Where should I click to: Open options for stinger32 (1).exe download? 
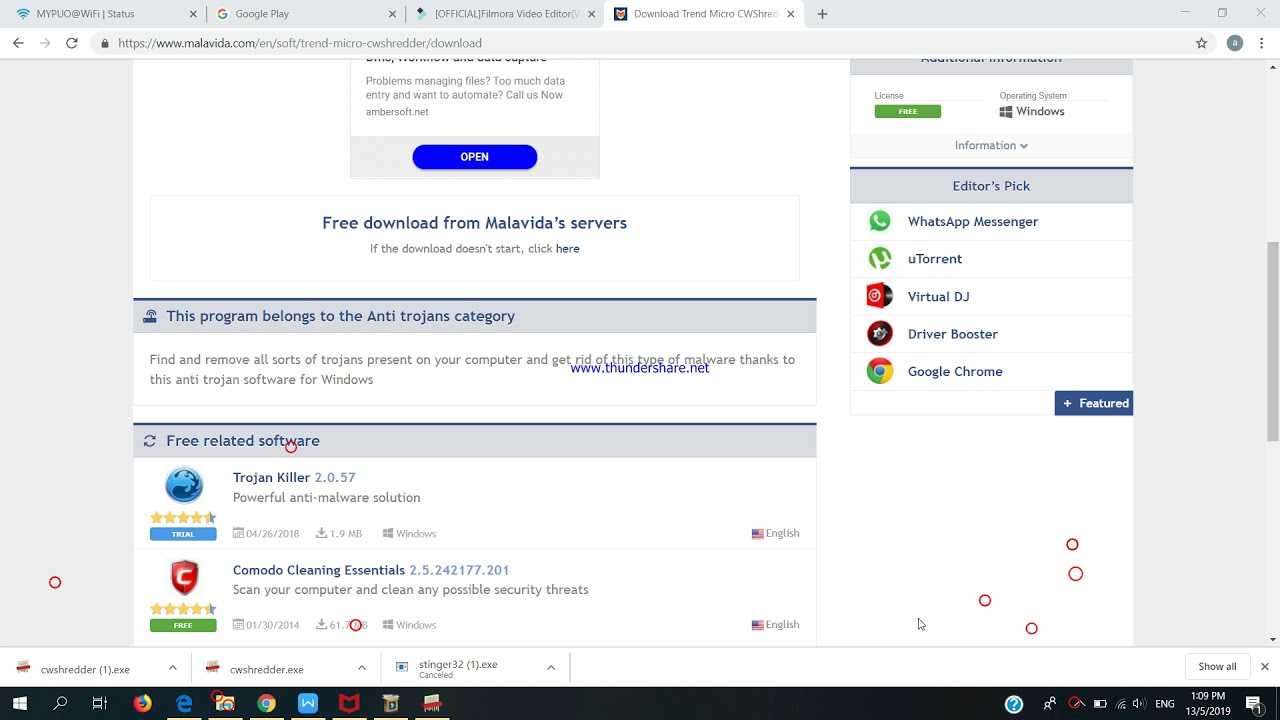pyautogui.click(x=550, y=668)
